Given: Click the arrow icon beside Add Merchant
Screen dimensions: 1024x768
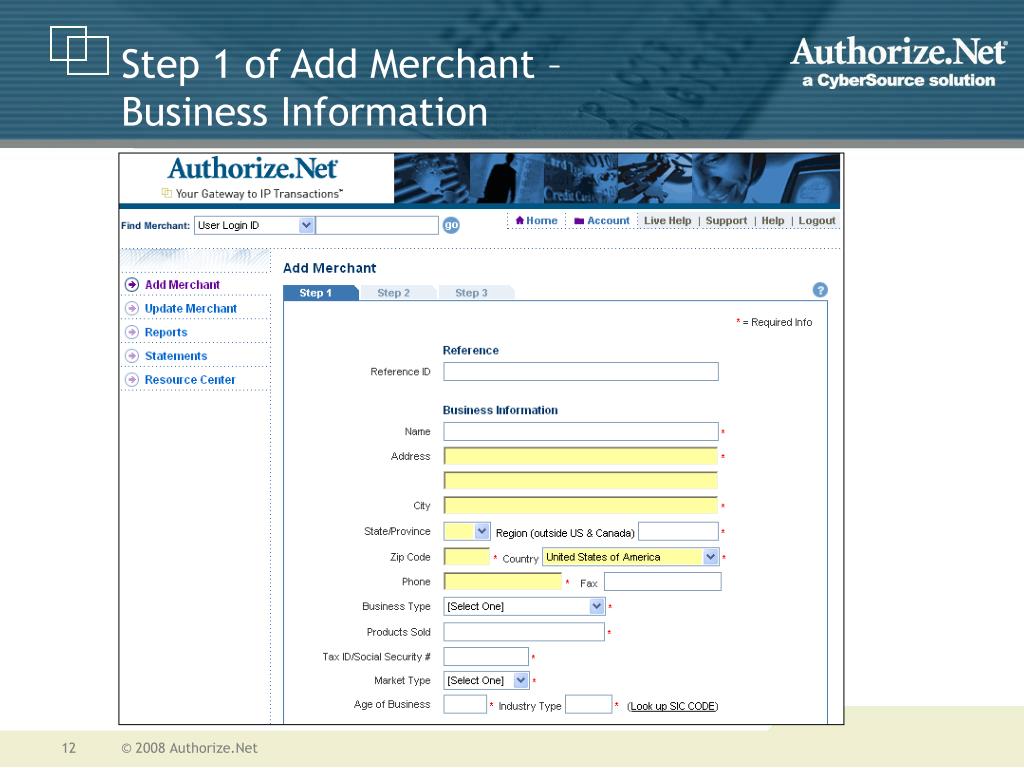Looking at the screenshot, I should [x=132, y=285].
